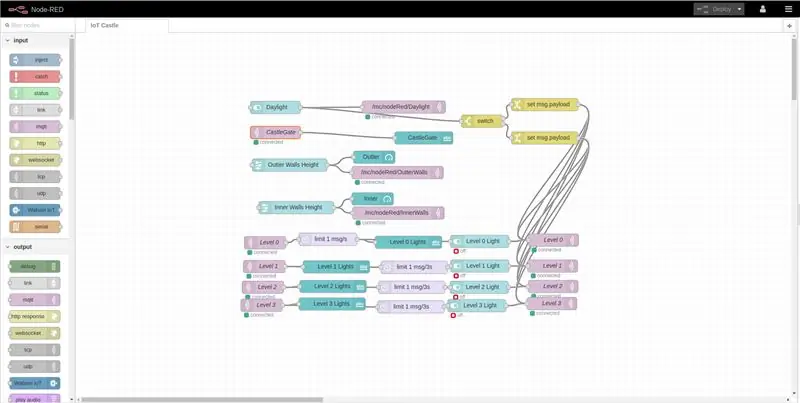Select the Level 3 mqtt output node
800x403 pixels.
pyautogui.click(x=552, y=304)
